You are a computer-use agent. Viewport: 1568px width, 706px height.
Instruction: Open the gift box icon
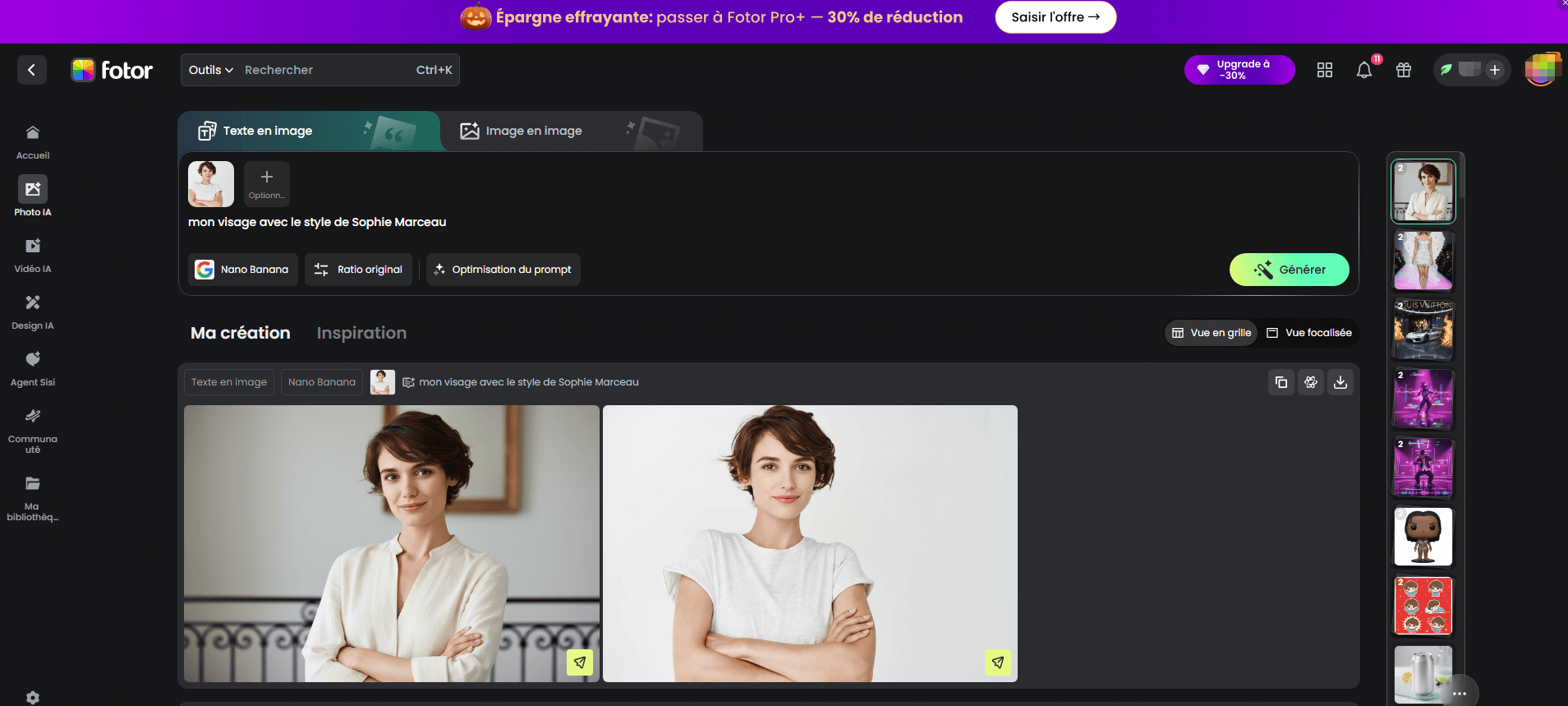[x=1404, y=70]
